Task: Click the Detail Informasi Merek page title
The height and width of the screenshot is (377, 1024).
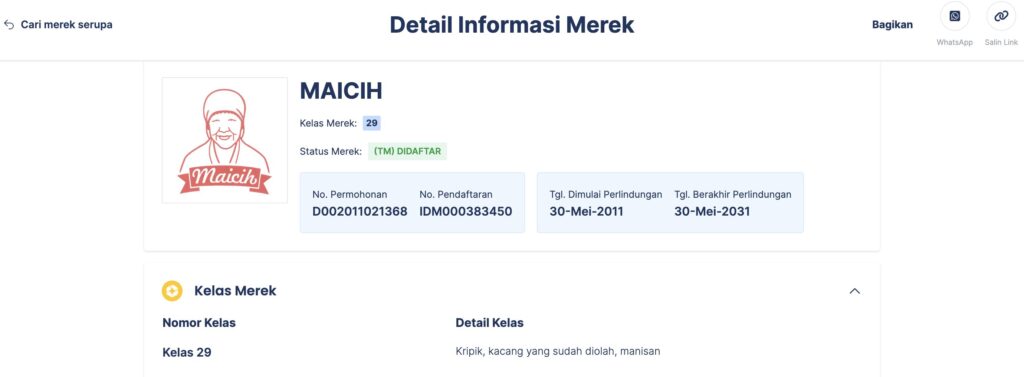Action: click(512, 25)
